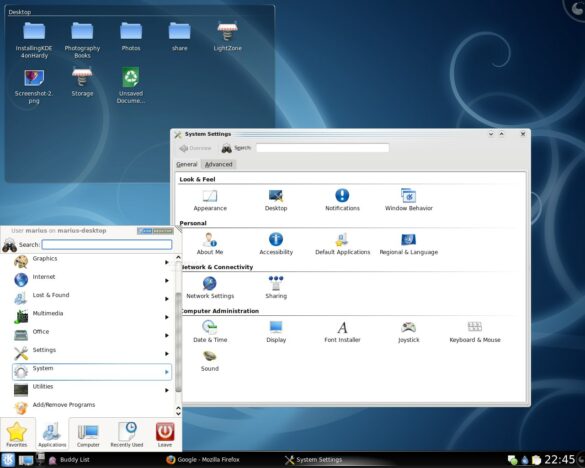Launch Add/Remove Programs

[91, 408]
